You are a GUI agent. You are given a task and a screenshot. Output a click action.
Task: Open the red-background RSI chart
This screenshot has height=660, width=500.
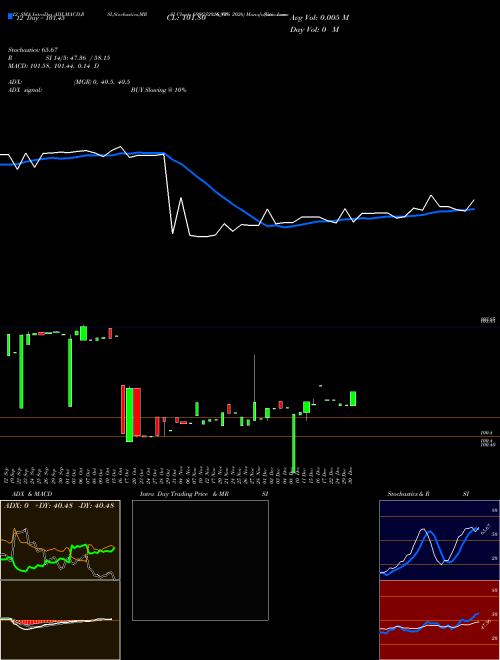tap(439, 620)
